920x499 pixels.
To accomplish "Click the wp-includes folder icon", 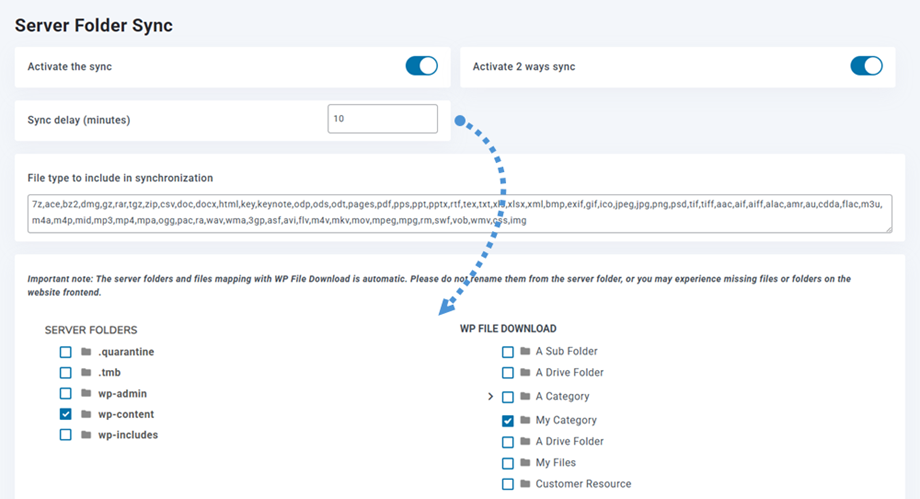I will click(86, 435).
